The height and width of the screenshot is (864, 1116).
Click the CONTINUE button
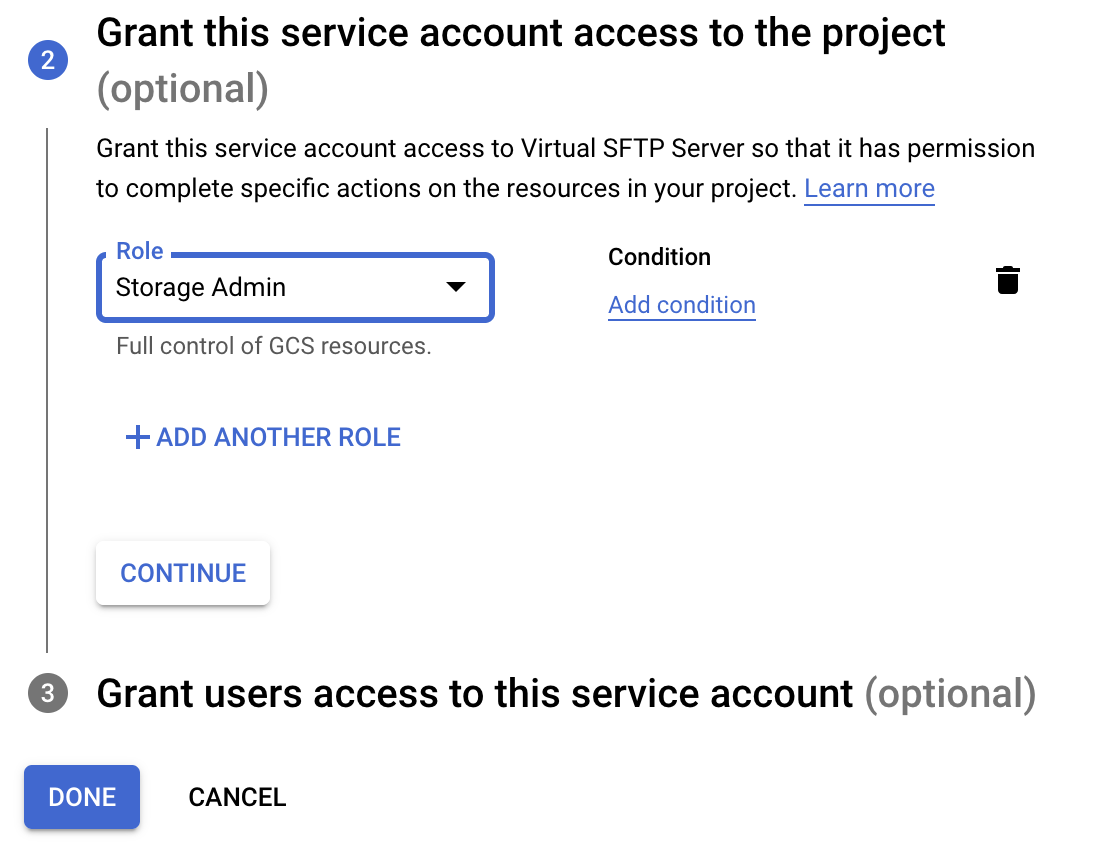tap(183, 573)
